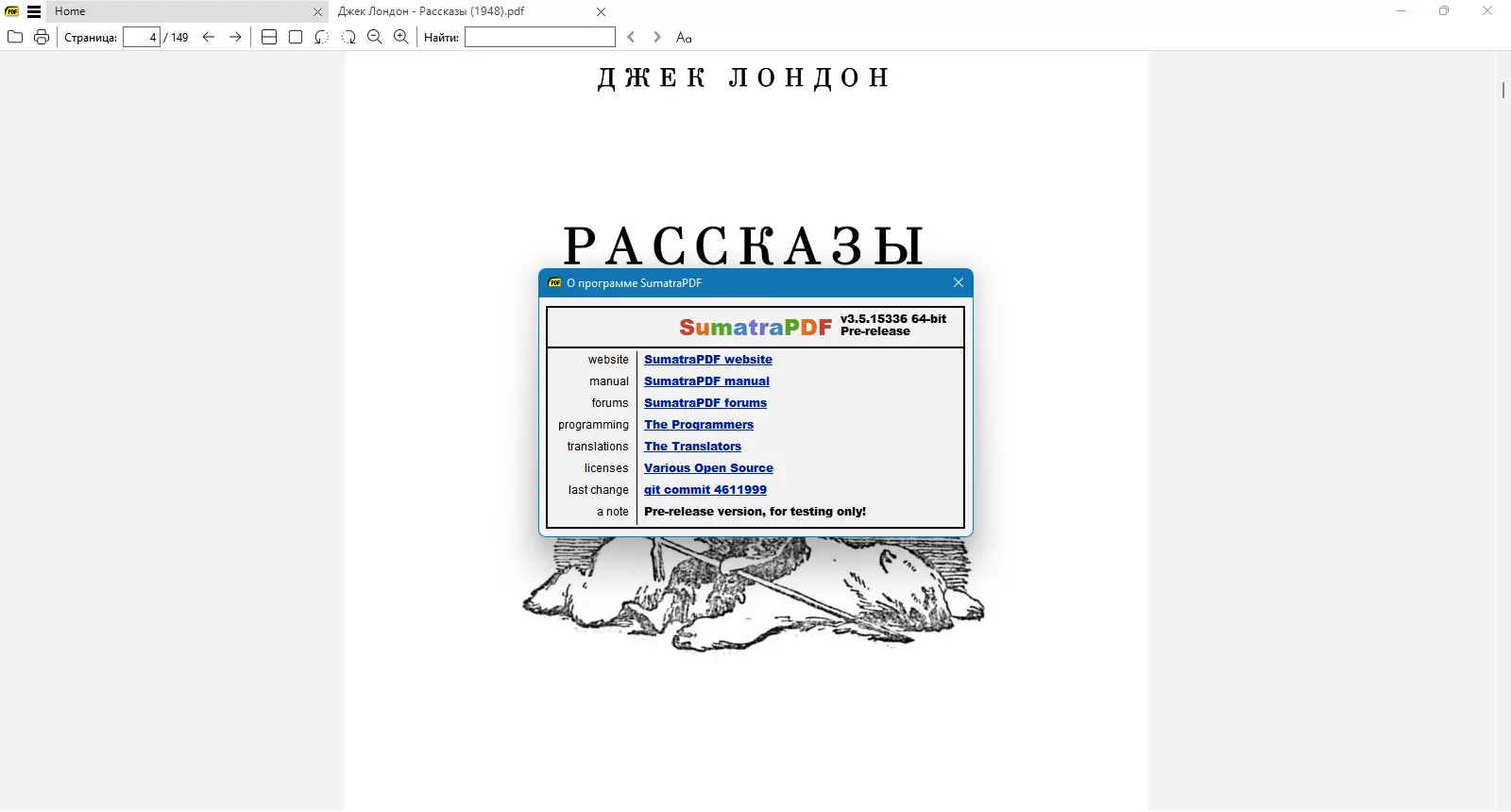
Task: Rotate the page right
Action: click(348, 37)
